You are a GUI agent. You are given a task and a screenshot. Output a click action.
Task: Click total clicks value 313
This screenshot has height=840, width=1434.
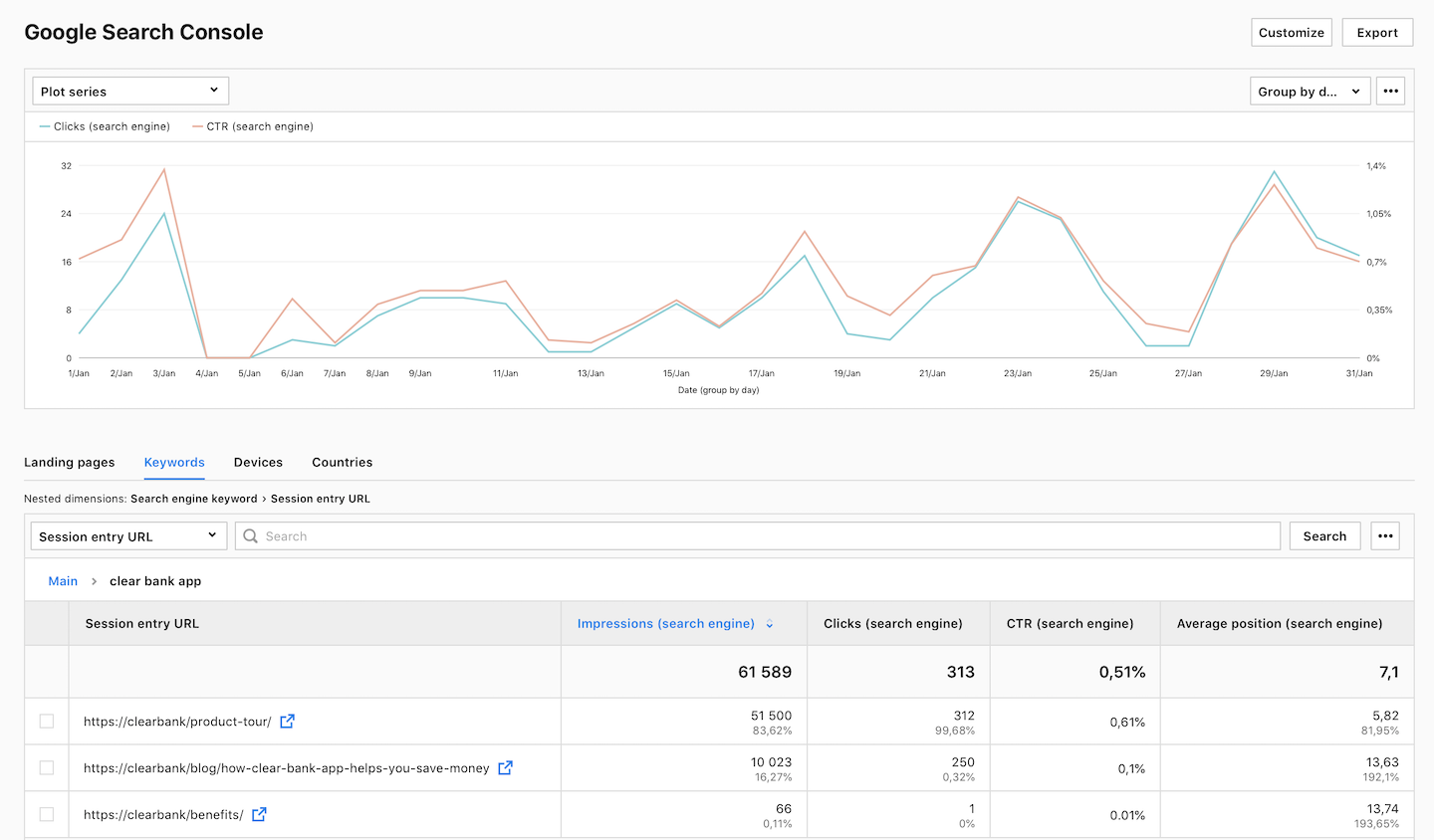point(961,673)
